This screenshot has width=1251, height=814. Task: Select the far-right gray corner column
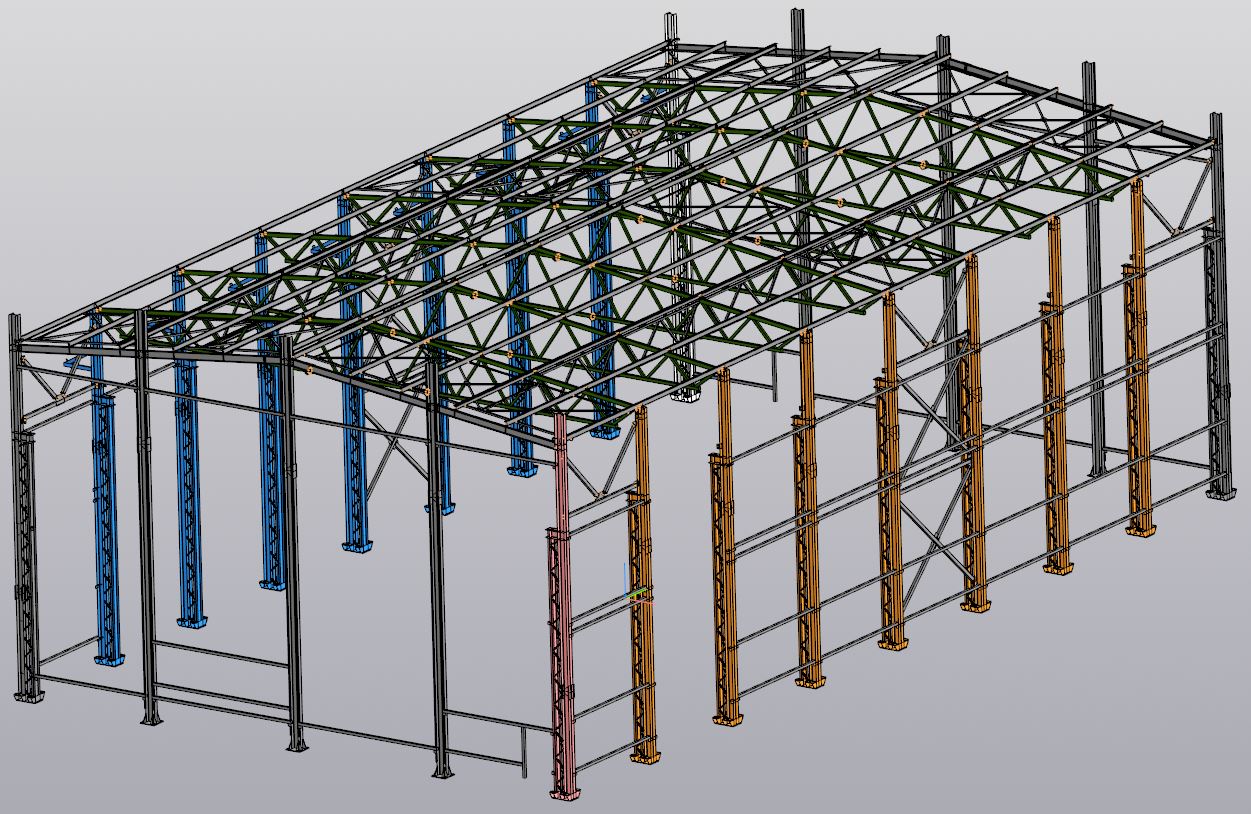coord(1217,305)
